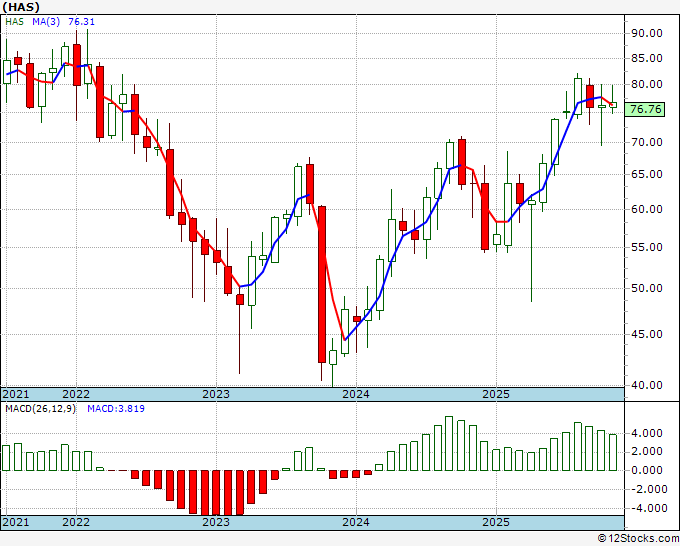680x546 pixels.
Task: Click the 90.00 price axis label
Action: point(647,33)
